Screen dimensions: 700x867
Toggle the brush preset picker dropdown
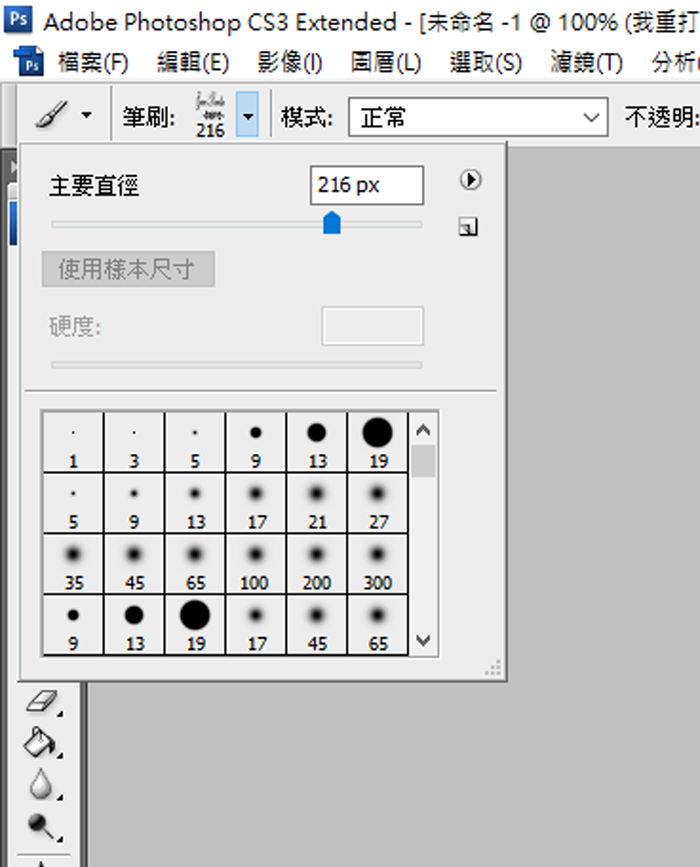tap(248, 115)
